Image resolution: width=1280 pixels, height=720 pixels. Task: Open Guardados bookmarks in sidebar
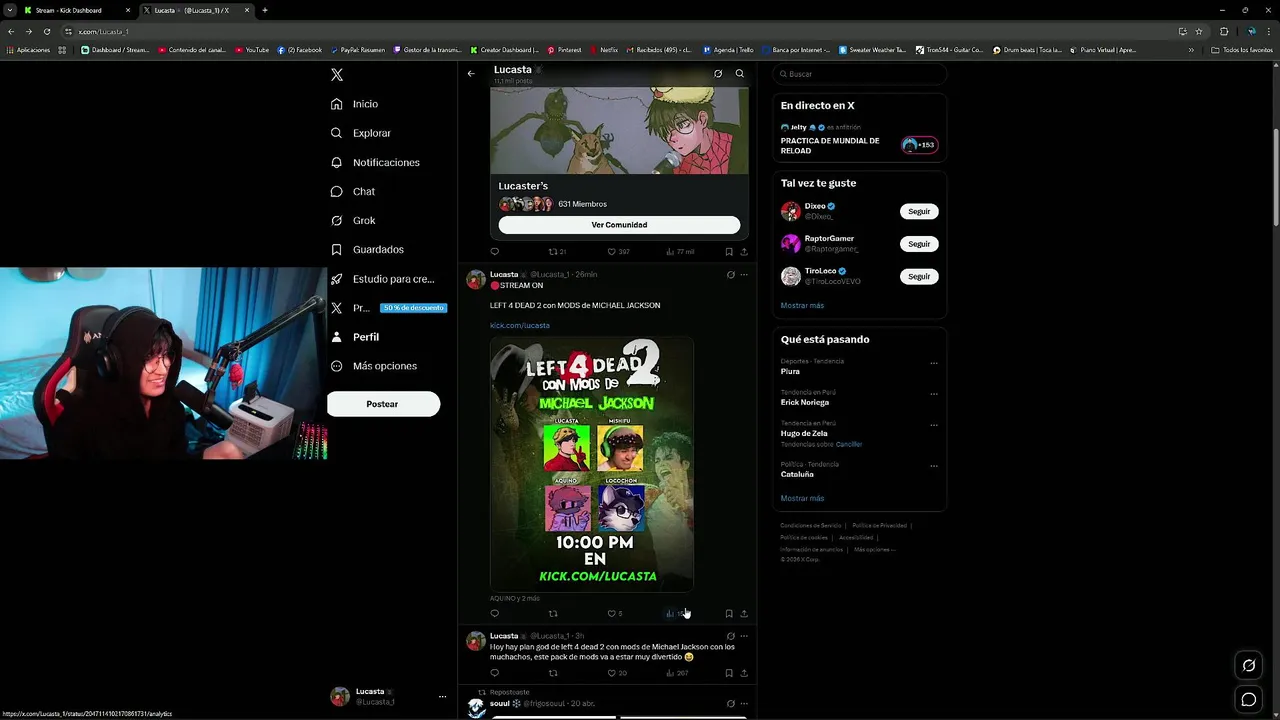click(367, 249)
